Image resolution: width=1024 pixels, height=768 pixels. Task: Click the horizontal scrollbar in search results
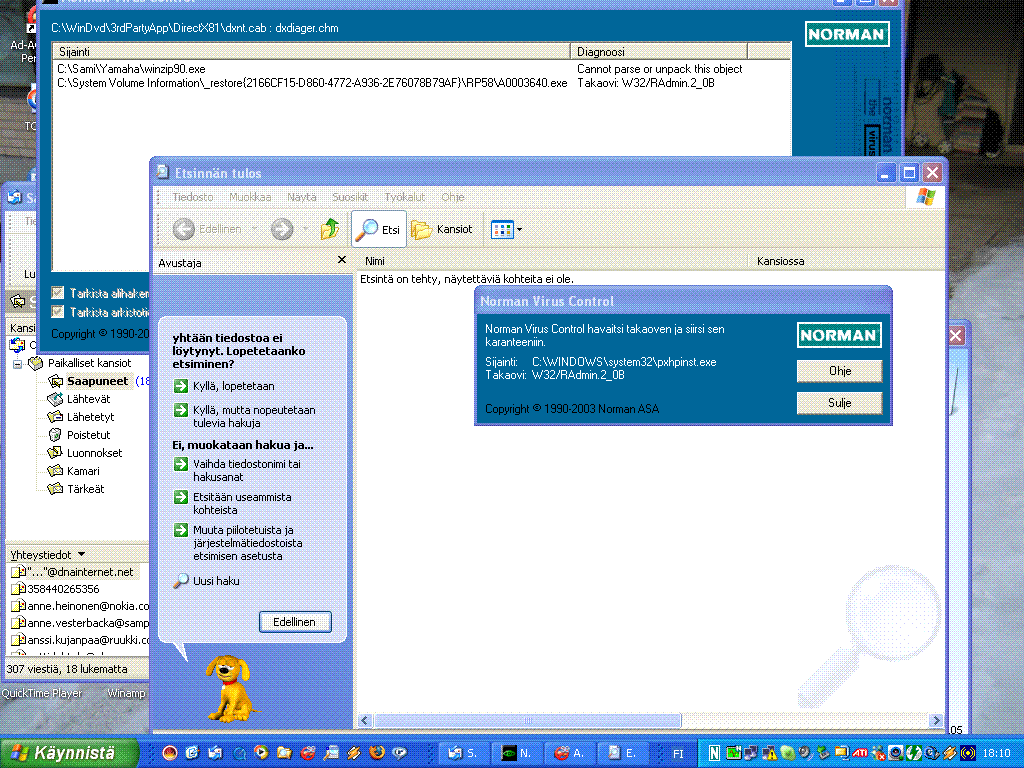tap(528, 720)
